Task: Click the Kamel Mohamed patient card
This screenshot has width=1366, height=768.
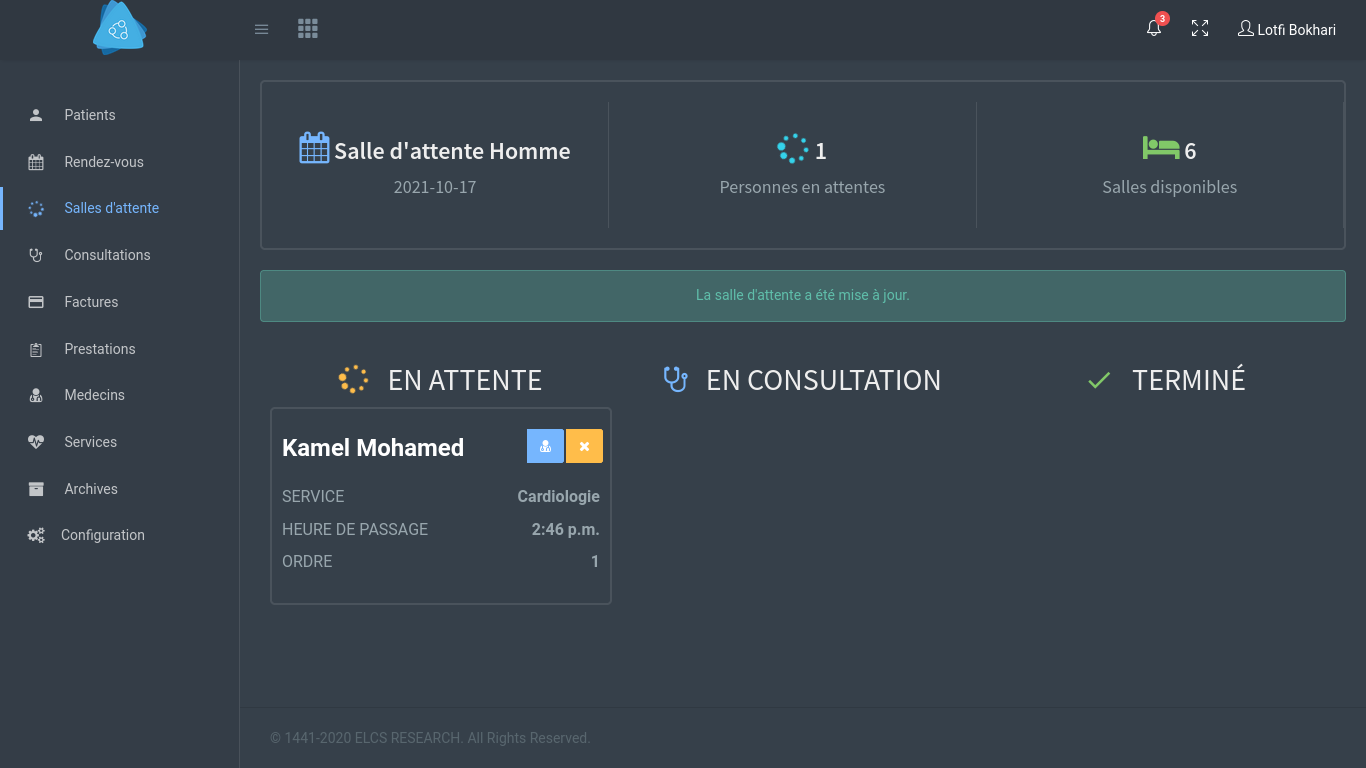Action: tap(441, 506)
